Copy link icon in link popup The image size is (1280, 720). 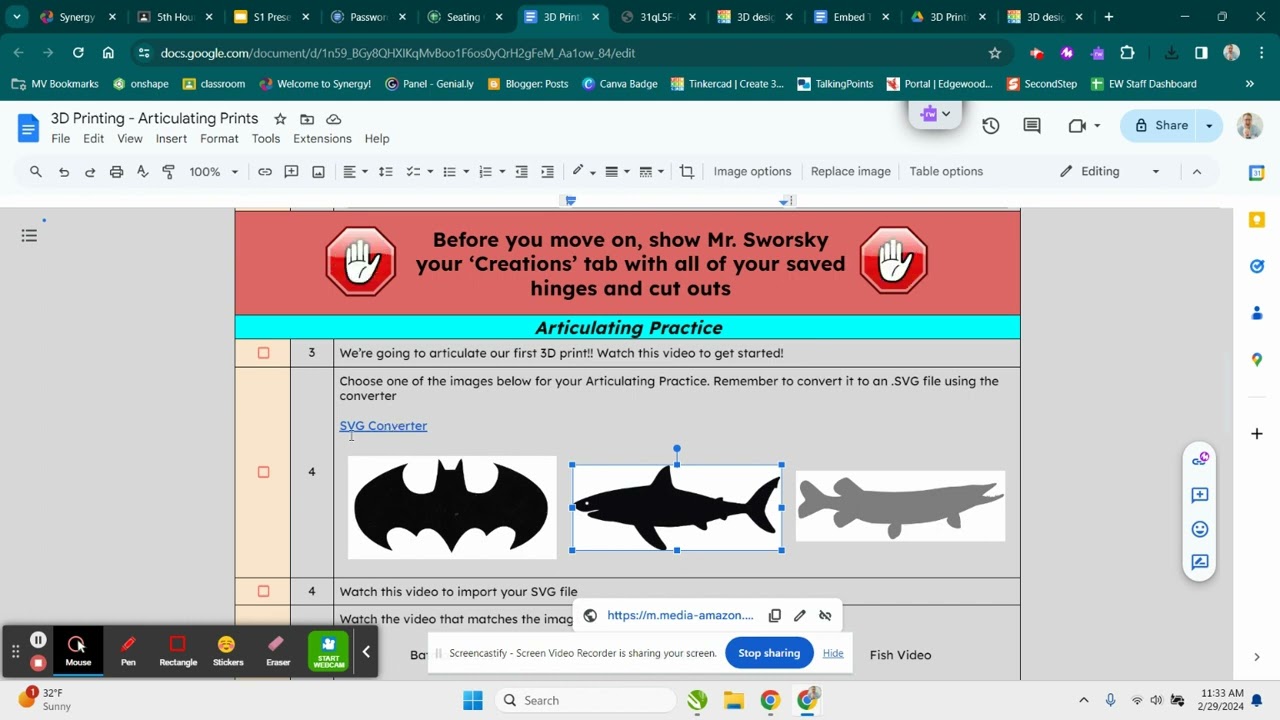click(x=774, y=616)
